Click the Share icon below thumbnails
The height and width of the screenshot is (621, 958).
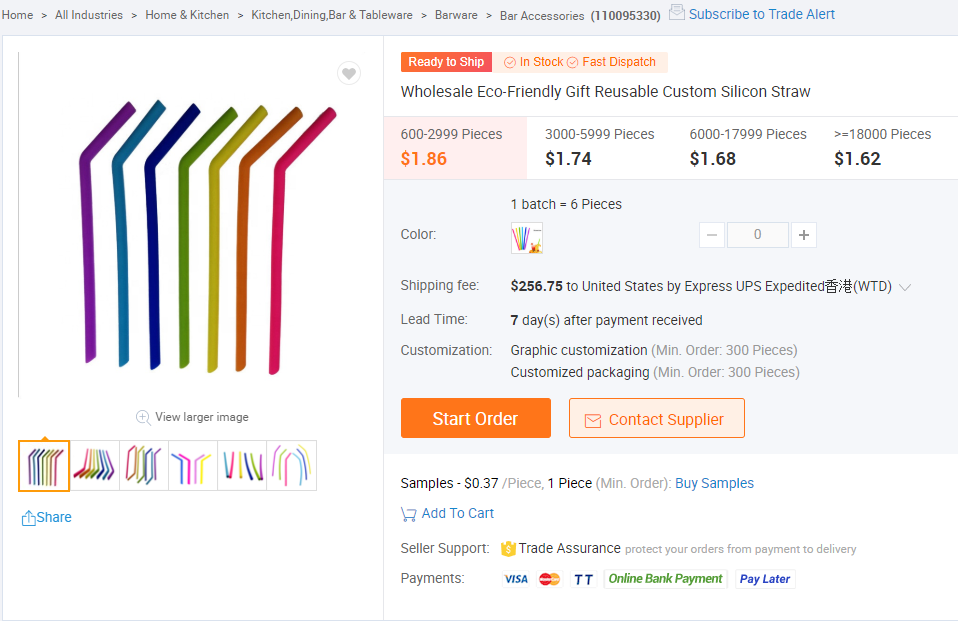point(29,518)
